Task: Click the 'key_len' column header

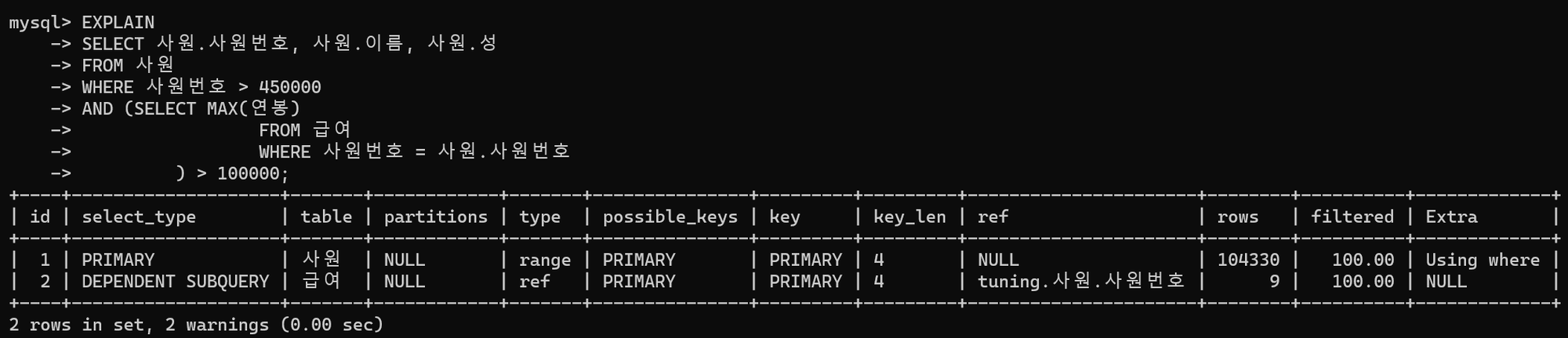Action: [x=909, y=217]
